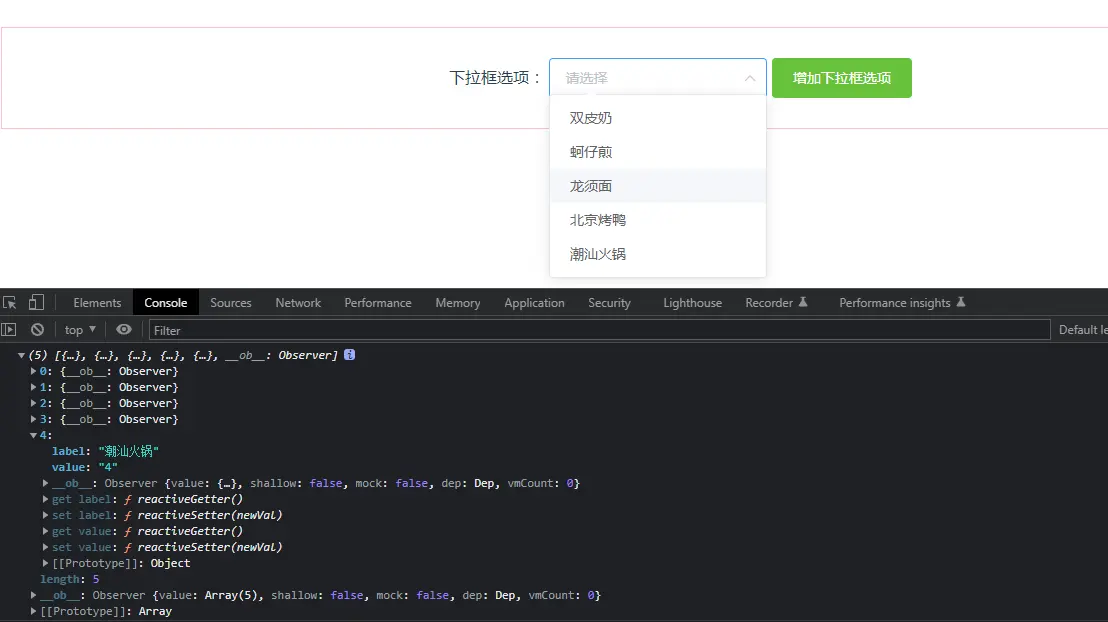
Task: Focus the console Filter input field
Action: [599, 330]
